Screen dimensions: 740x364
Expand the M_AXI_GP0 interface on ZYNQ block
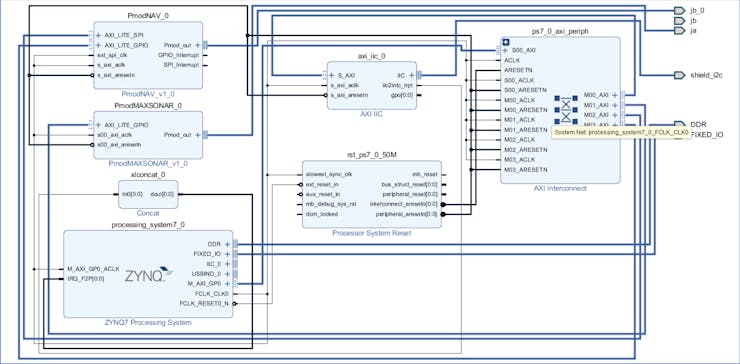click(x=227, y=284)
